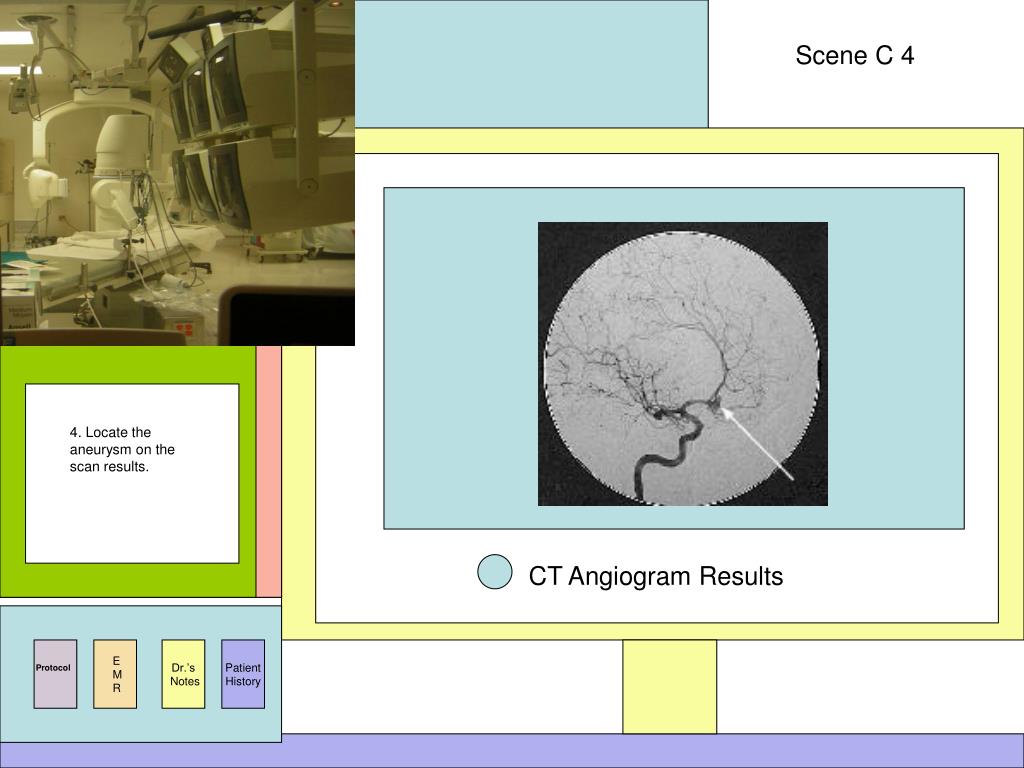Select the round CT Angiogram Results indicator
The height and width of the screenshot is (768, 1024).
(494, 572)
